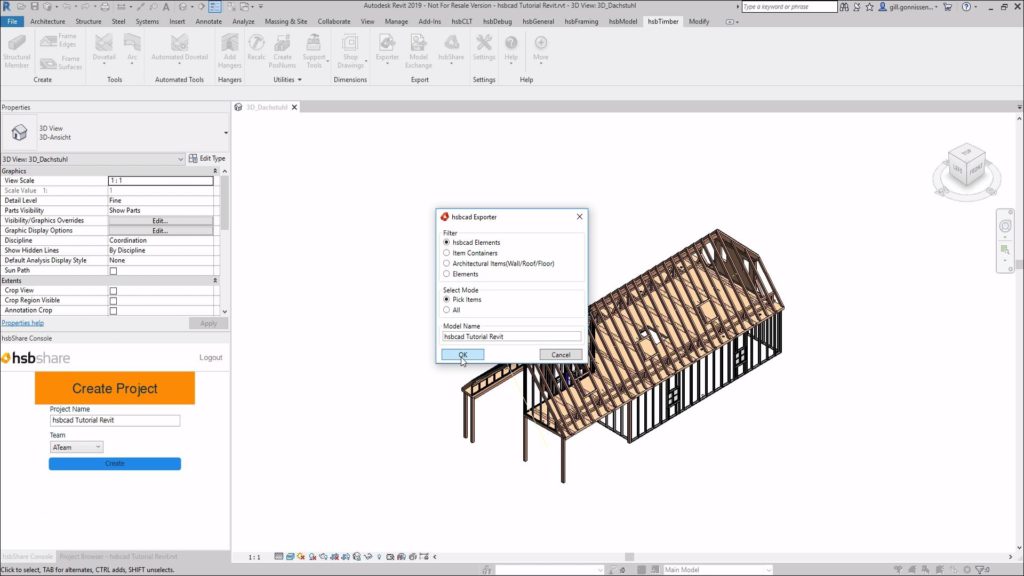1024x576 pixels.
Task: Click the favorites star icon in the title bar
Action: point(869,7)
